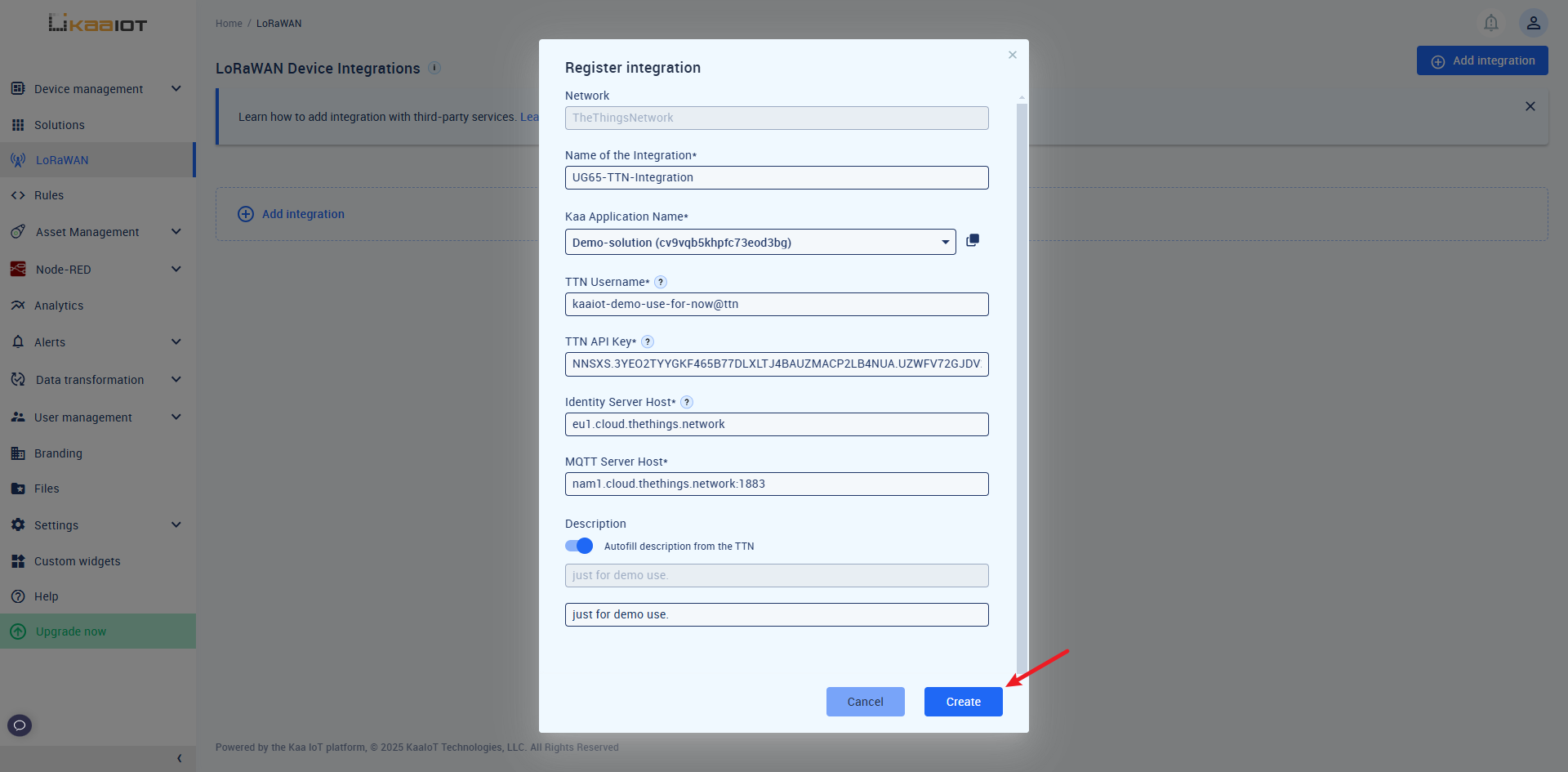Image resolution: width=1568 pixels, height=772 pixels.
Task: Click info icon beside LoRaWAN Device Integrations
Action: tap(434, 68)
